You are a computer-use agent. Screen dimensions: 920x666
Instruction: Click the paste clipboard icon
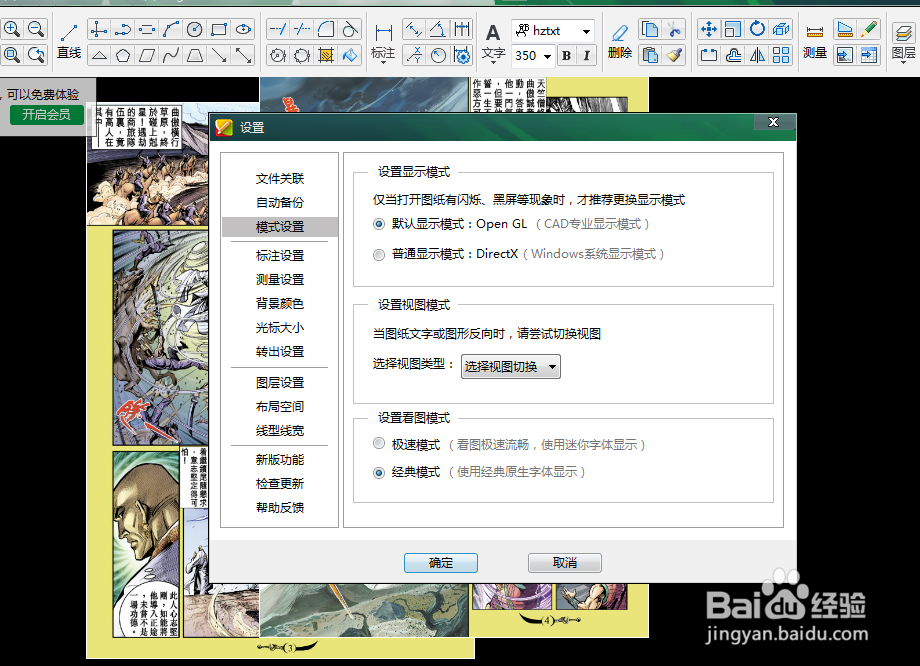650,56
